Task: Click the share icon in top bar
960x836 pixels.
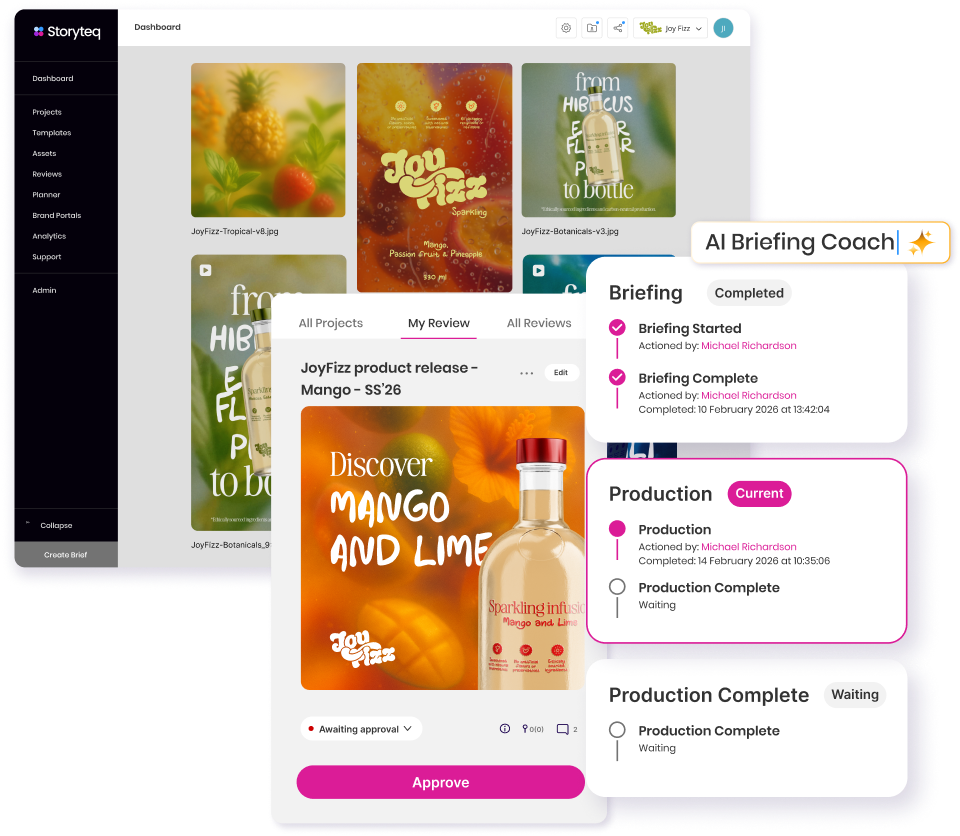Action: [x=619, y=28]
